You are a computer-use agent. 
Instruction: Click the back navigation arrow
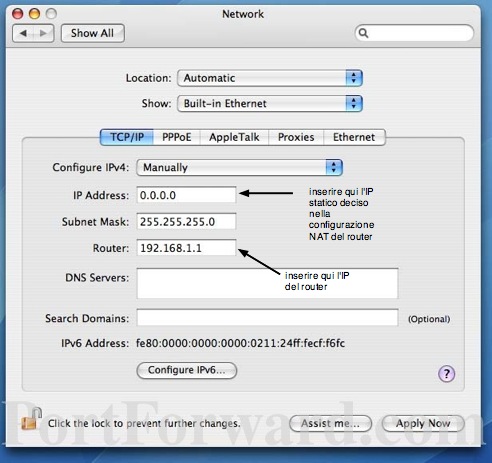[x=23, y=33]
